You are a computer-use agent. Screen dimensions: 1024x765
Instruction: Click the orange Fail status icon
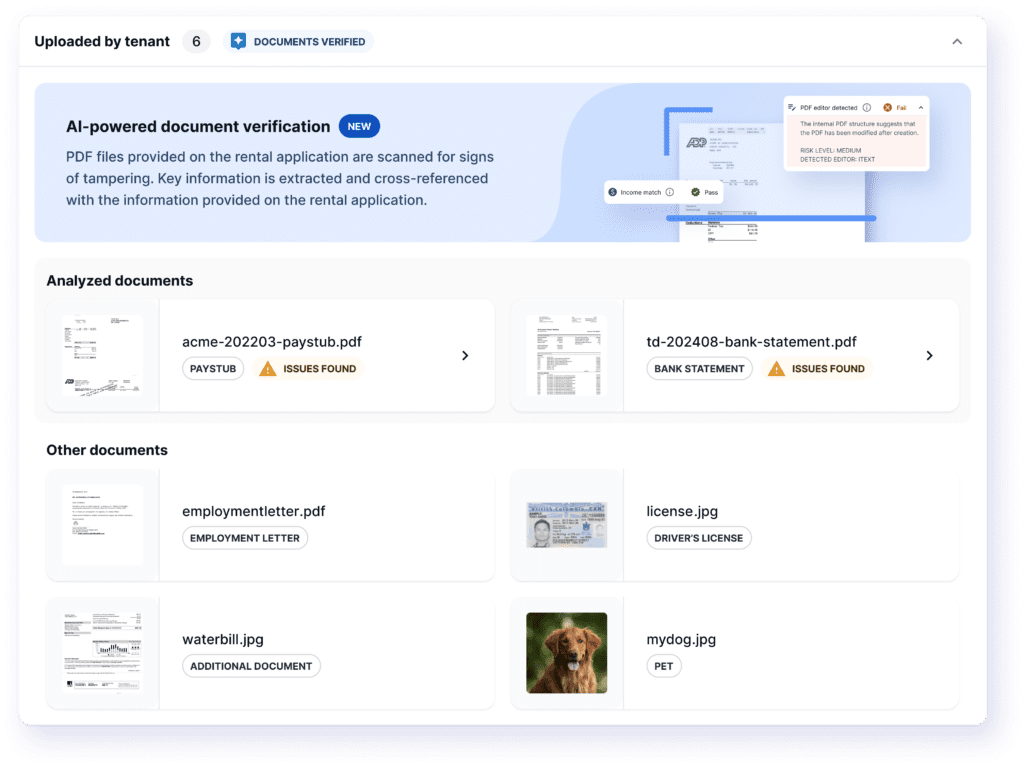tap(887, 107)
